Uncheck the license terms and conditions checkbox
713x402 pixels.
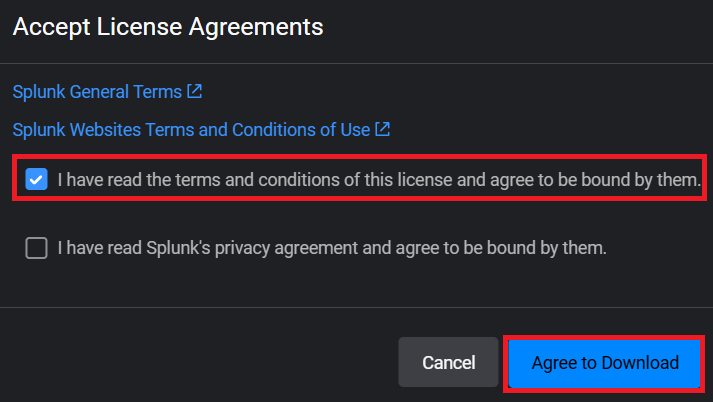tap(37, 180)
